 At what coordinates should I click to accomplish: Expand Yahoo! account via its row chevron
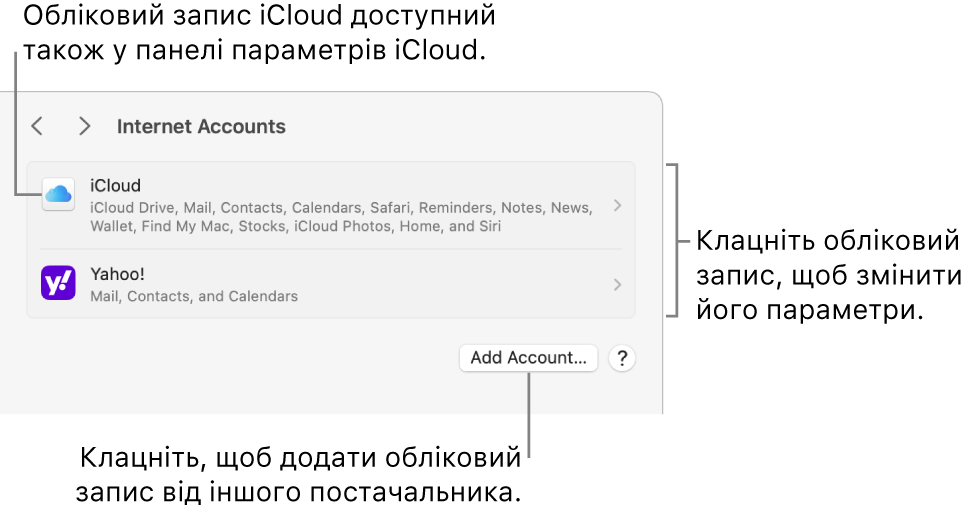coord(617,285)
